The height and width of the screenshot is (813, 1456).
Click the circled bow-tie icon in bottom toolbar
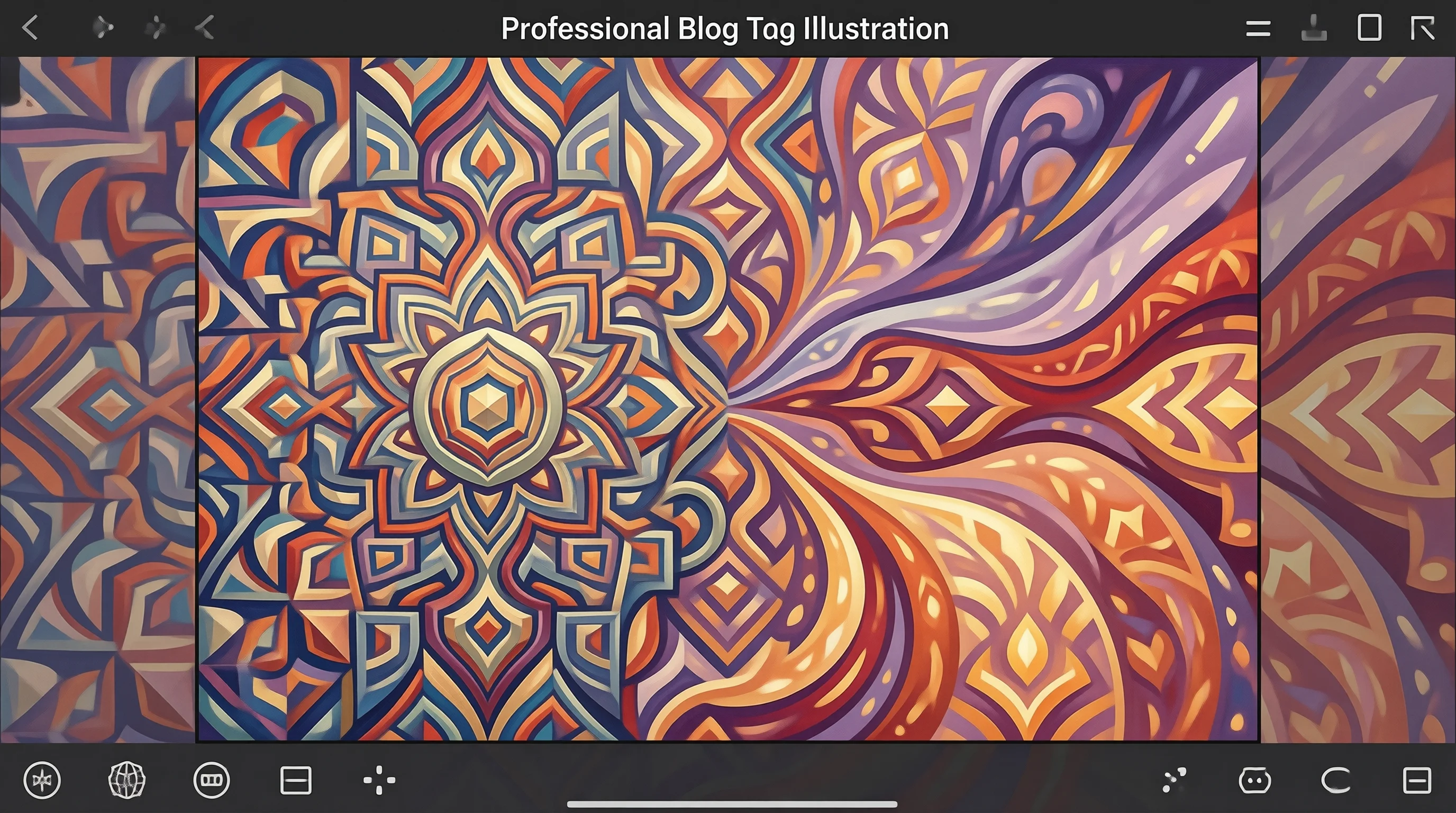[42, 781]
